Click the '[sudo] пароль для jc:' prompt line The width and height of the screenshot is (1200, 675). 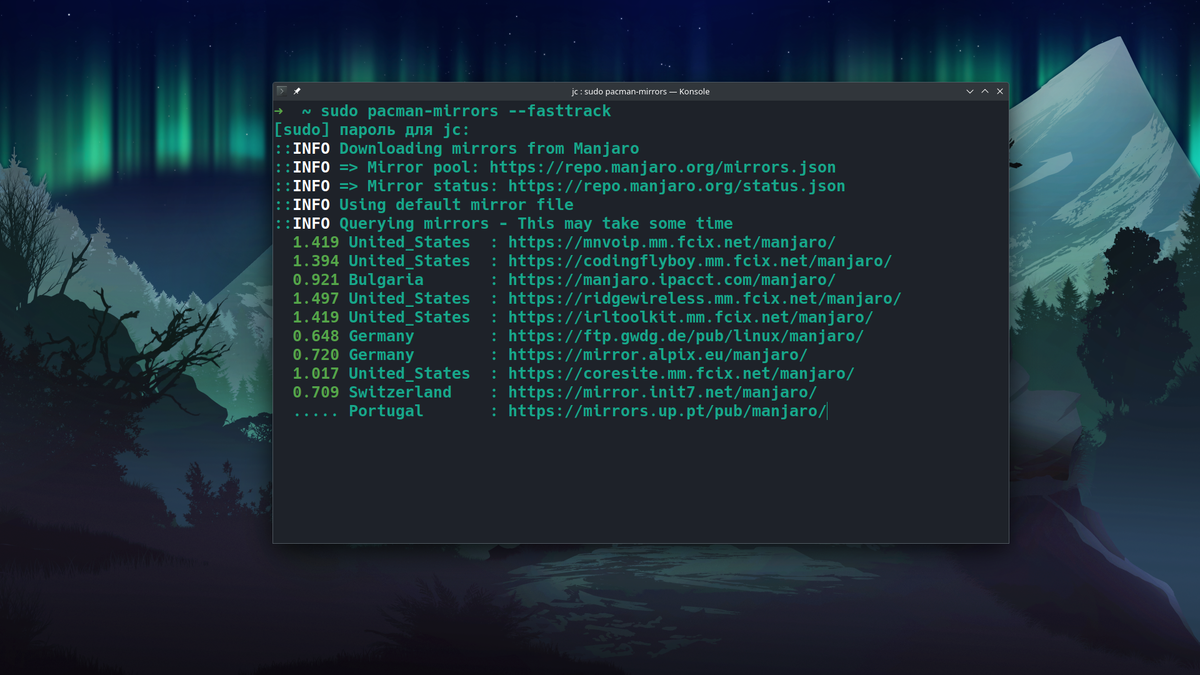click(371, 130)
